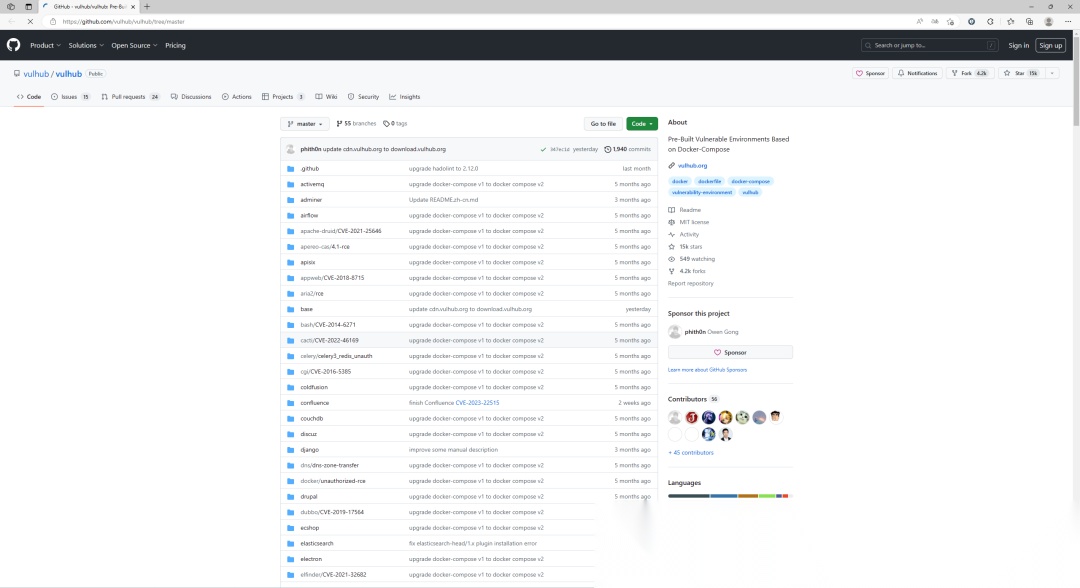Click the Sign up button
Screen dimensions: 1080x588
(1050, 45)
